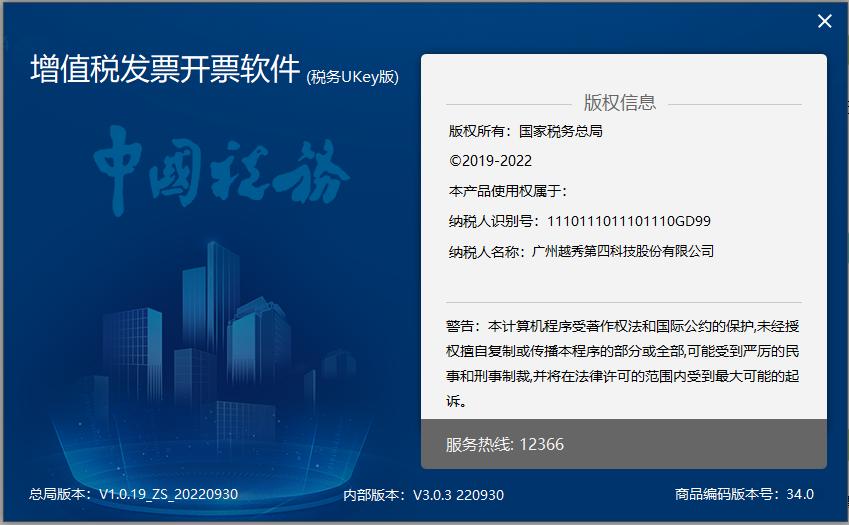Click the (税务UKey版) subtitle text
This screenshot has width=849, height=525.
click(352, 77)
